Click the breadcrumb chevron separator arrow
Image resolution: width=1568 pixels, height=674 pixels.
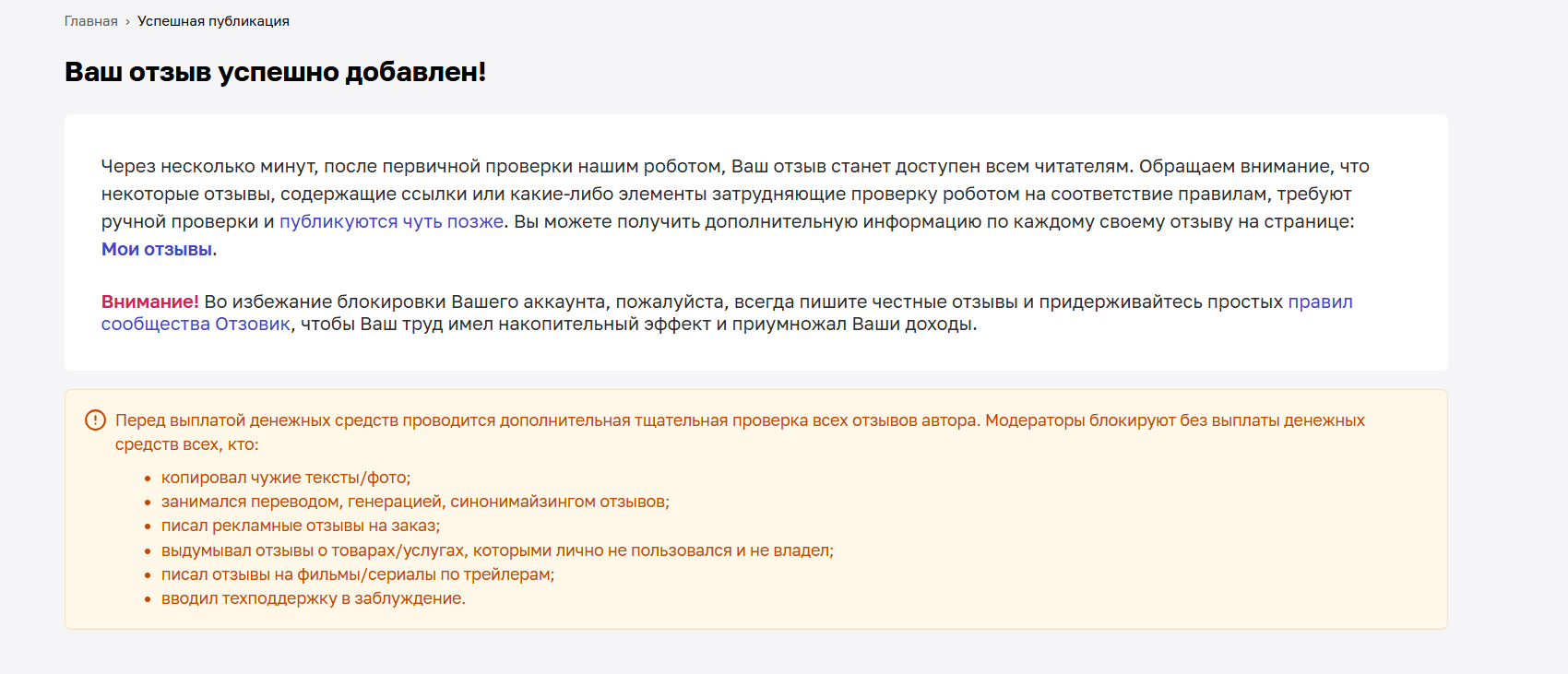point(127,22)
